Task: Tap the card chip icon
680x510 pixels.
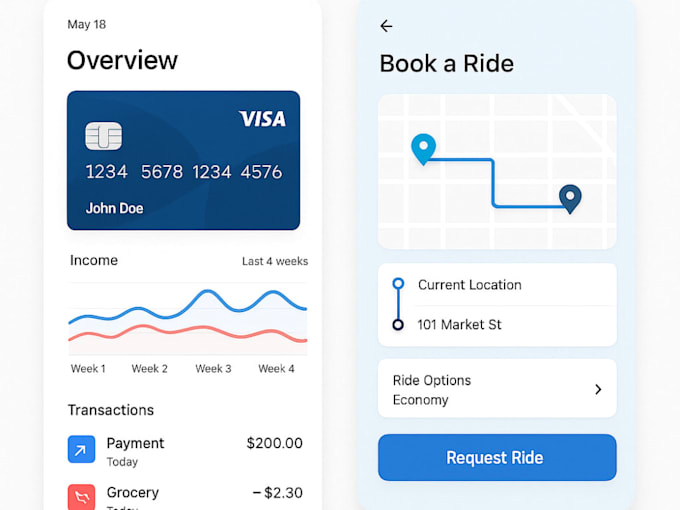Action: click(x=103, y=136)
